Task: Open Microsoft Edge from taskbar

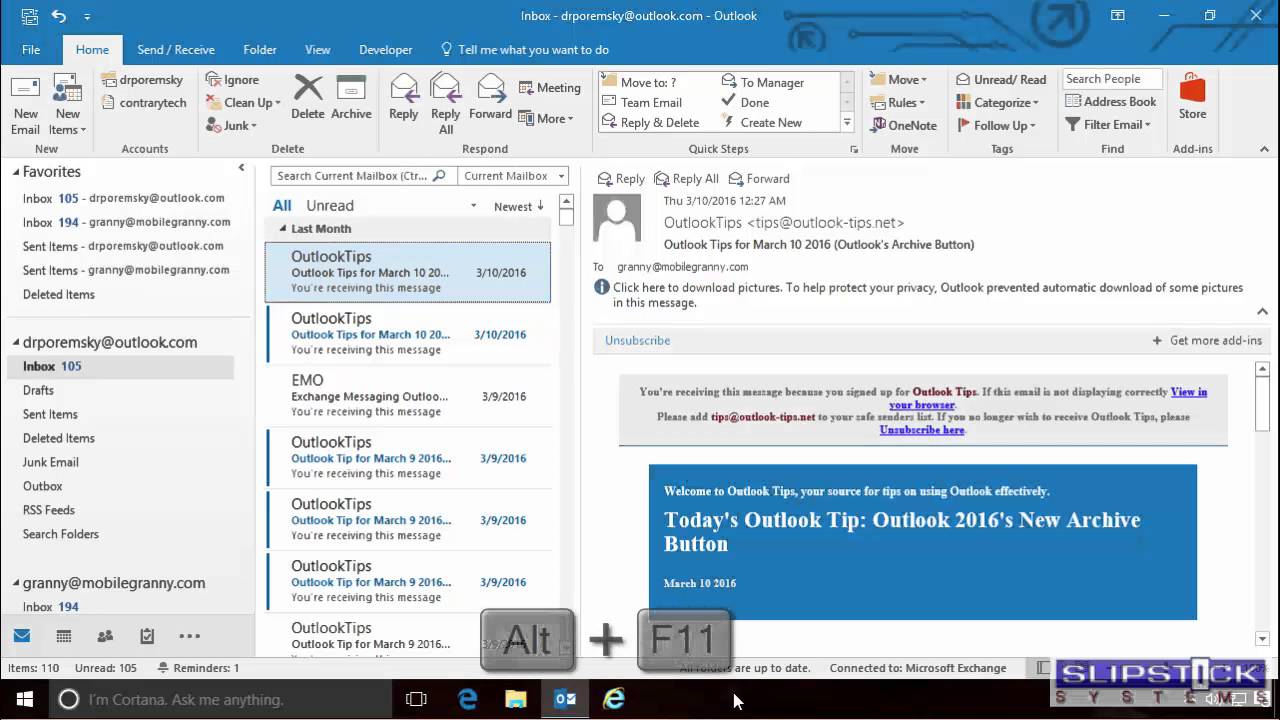Action: pyautogui.click(x=467, y=699)
